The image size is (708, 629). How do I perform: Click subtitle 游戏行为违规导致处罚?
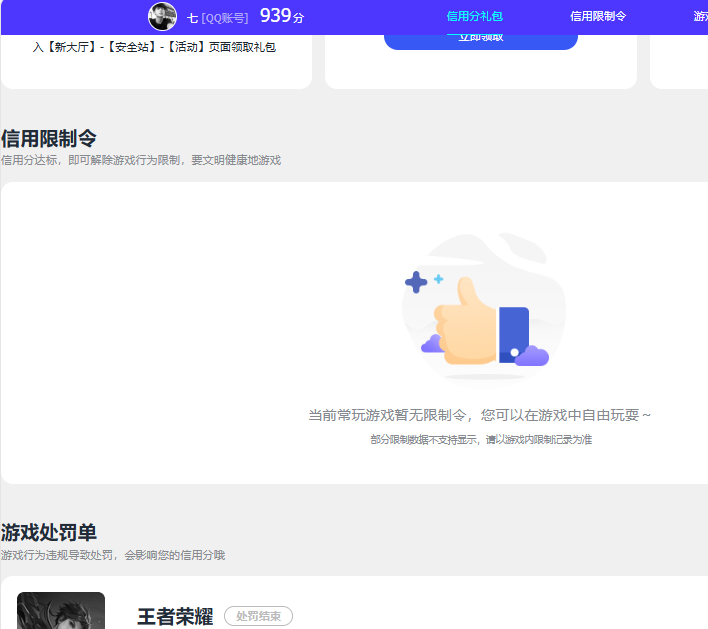pos(57,555)
